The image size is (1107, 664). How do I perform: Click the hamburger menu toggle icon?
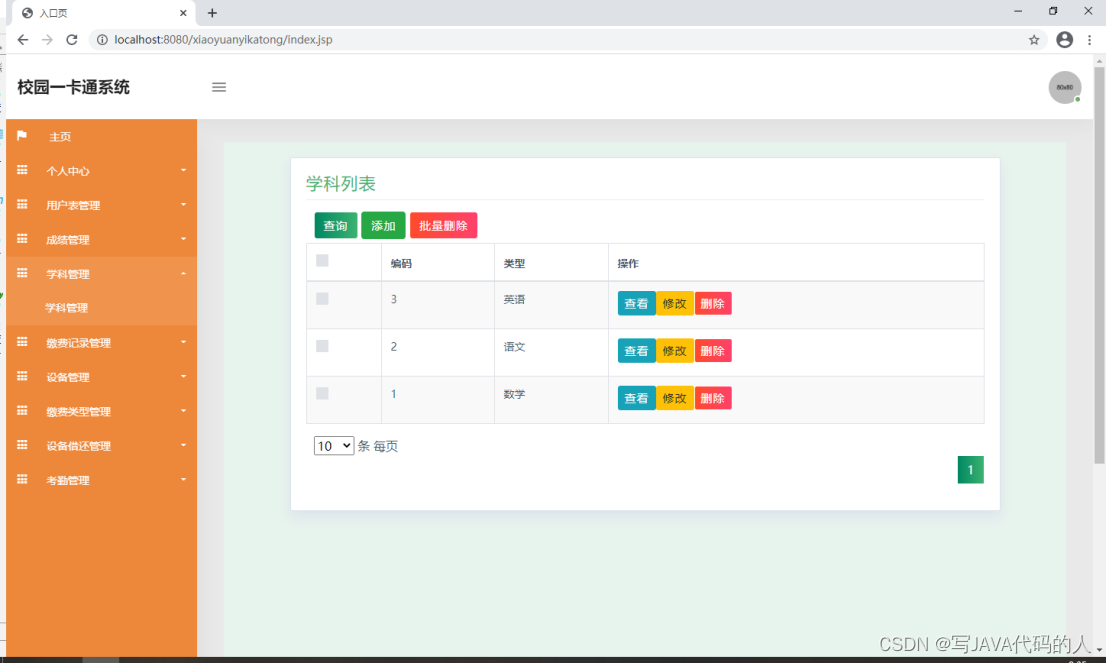tap(219, 87)
